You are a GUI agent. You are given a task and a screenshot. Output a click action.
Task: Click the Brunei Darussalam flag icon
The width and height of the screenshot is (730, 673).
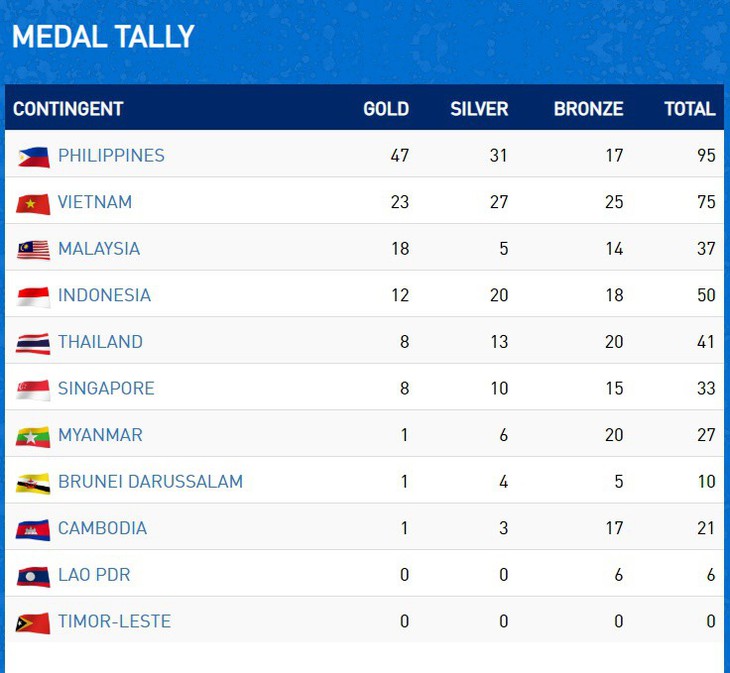coord(33,483)
